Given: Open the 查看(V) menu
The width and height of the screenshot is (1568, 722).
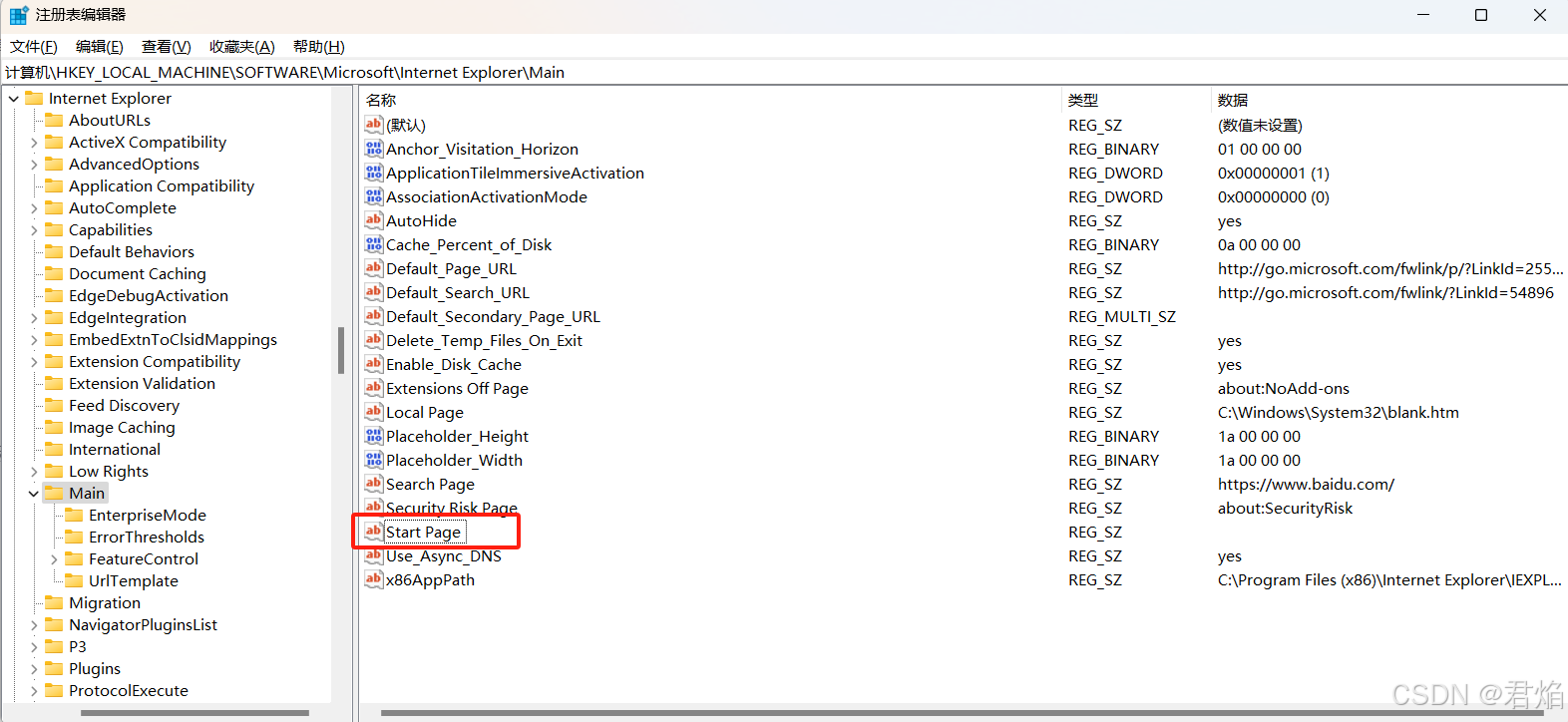Looking at the screenshot, I should click(x=167, y=47).
